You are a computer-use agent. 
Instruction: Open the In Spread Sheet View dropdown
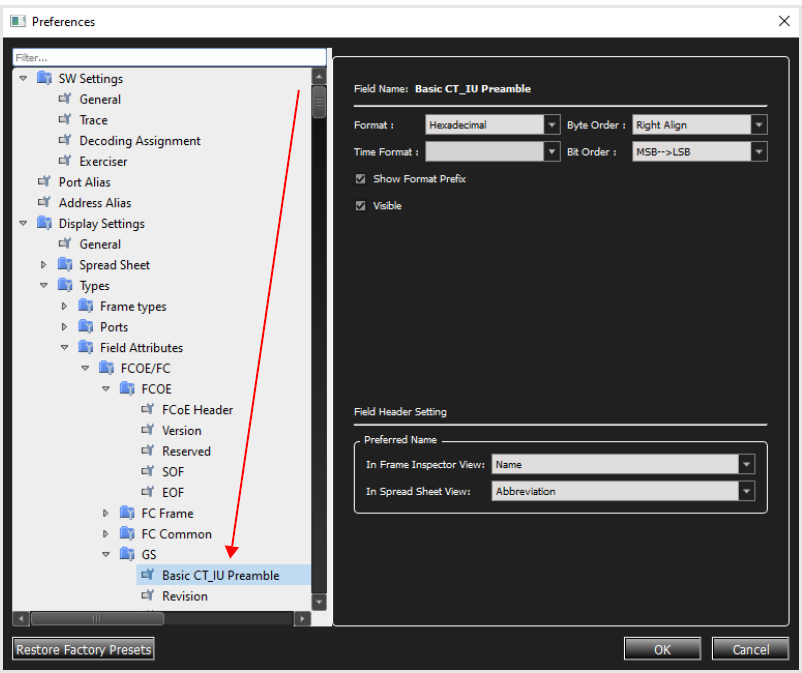click(x=623, y=491)
